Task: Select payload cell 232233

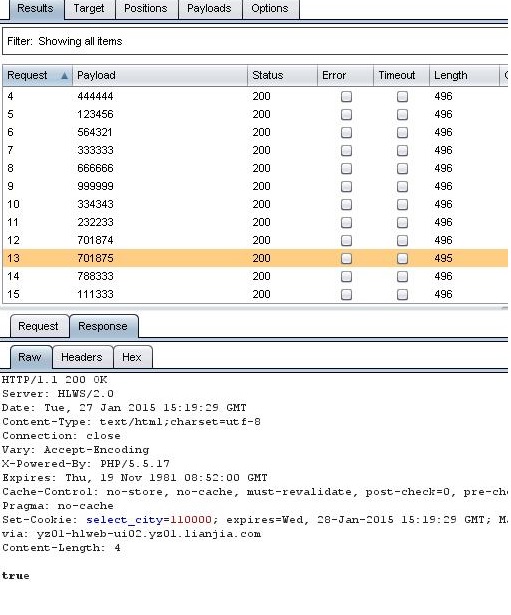Action: click(95, 223)
